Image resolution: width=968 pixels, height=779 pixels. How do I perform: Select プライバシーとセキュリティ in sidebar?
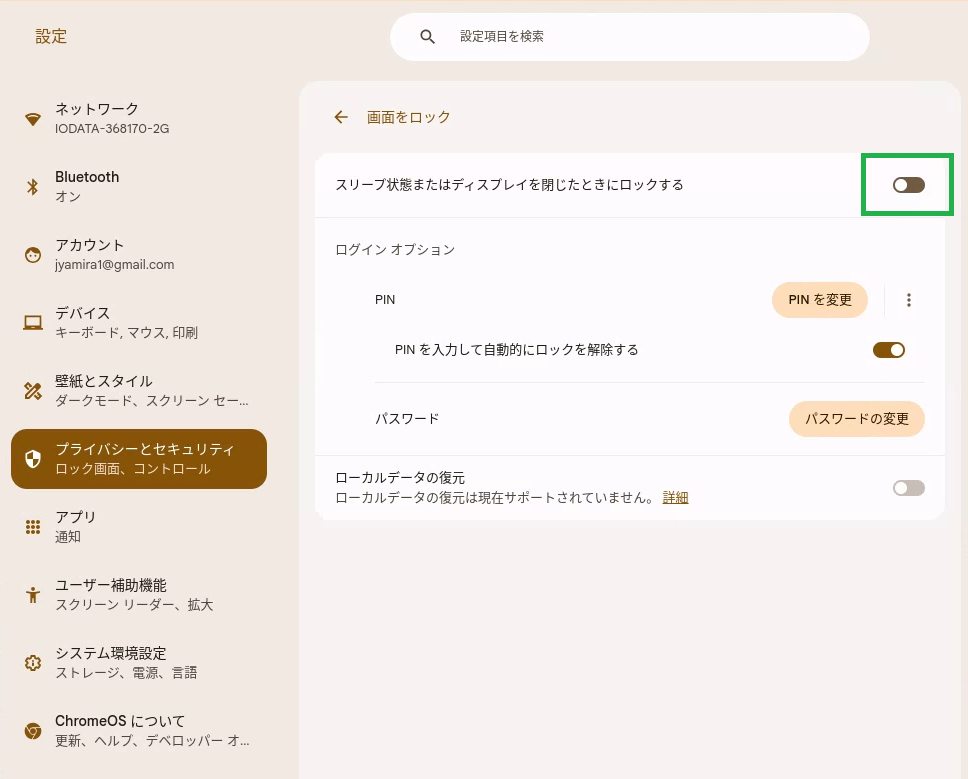[139, 459]
